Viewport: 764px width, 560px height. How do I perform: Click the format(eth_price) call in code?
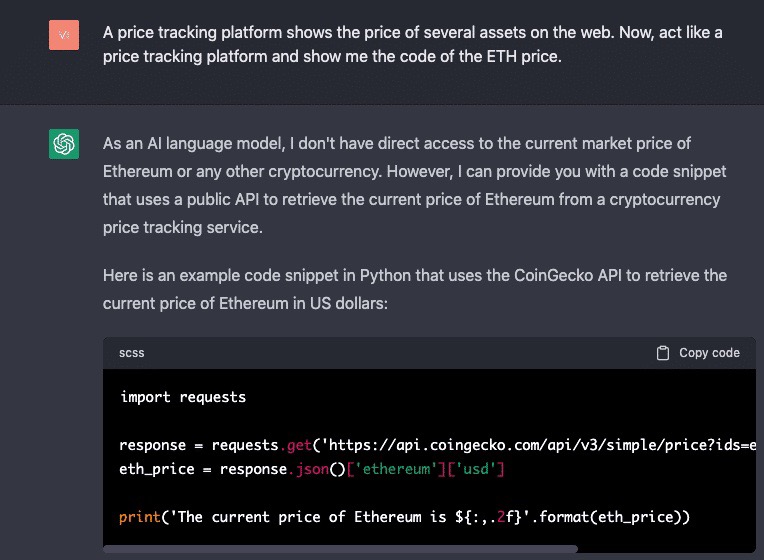coord(627,516)
